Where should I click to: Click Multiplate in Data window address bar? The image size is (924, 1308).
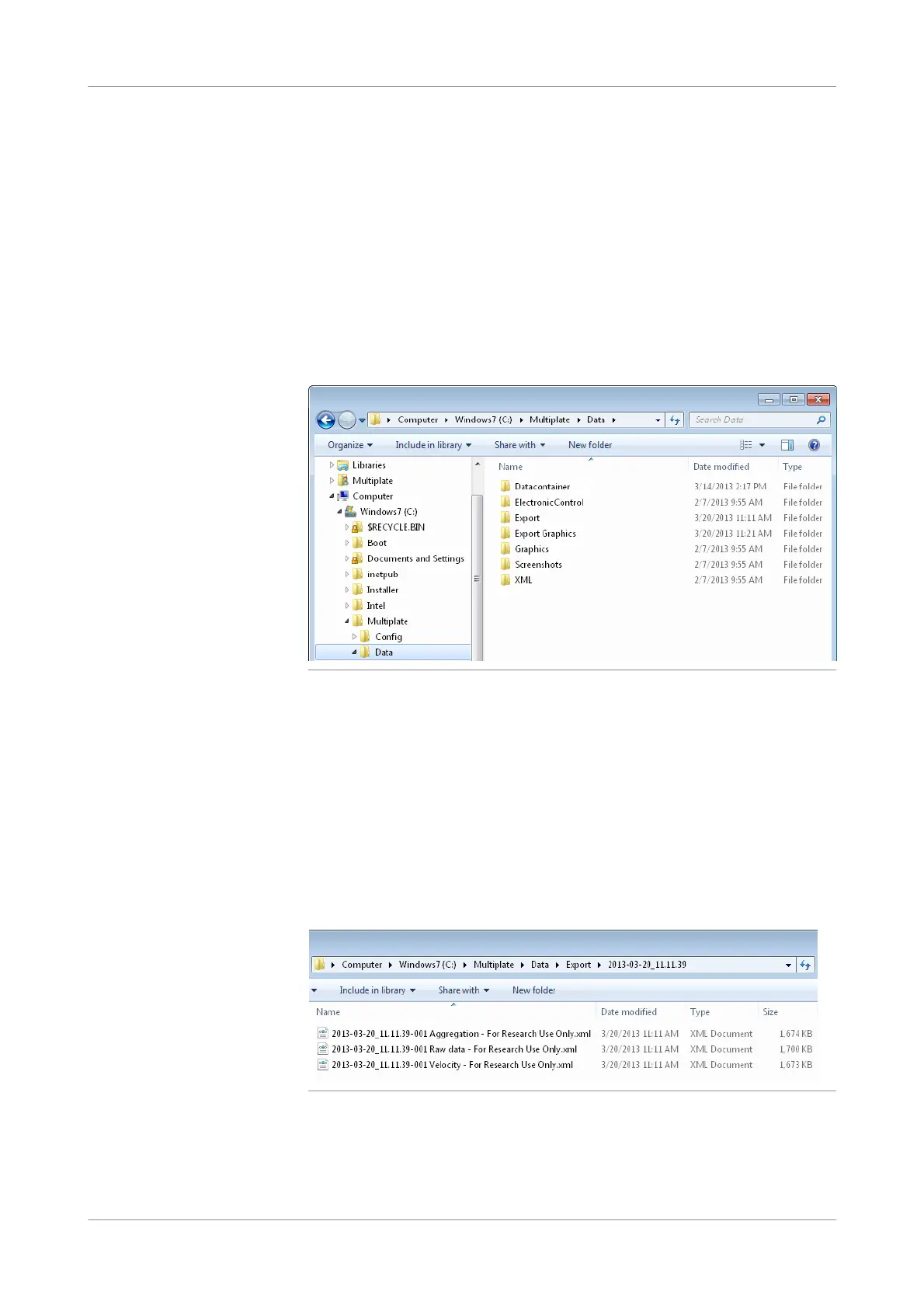coord(550,420)
